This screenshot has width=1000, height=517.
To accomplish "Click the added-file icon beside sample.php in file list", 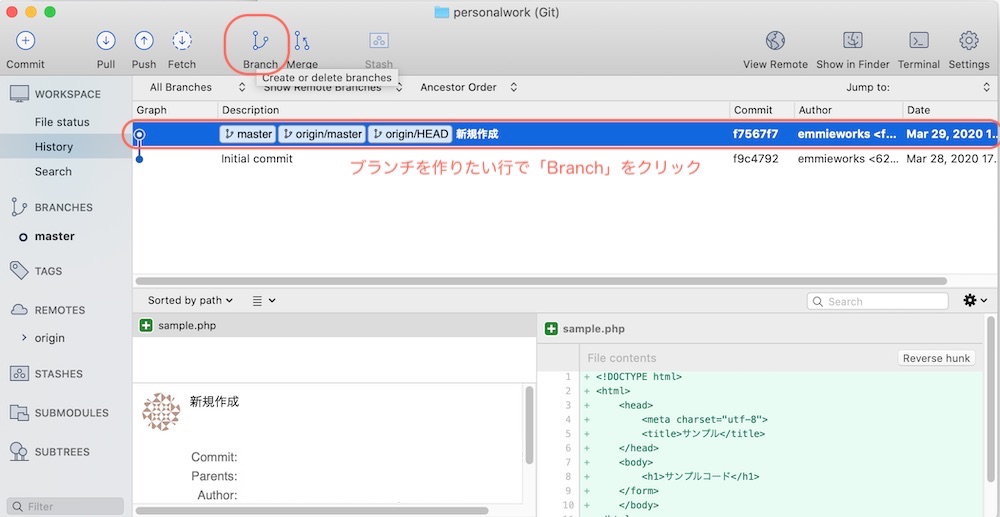I will tap(145, 326).
